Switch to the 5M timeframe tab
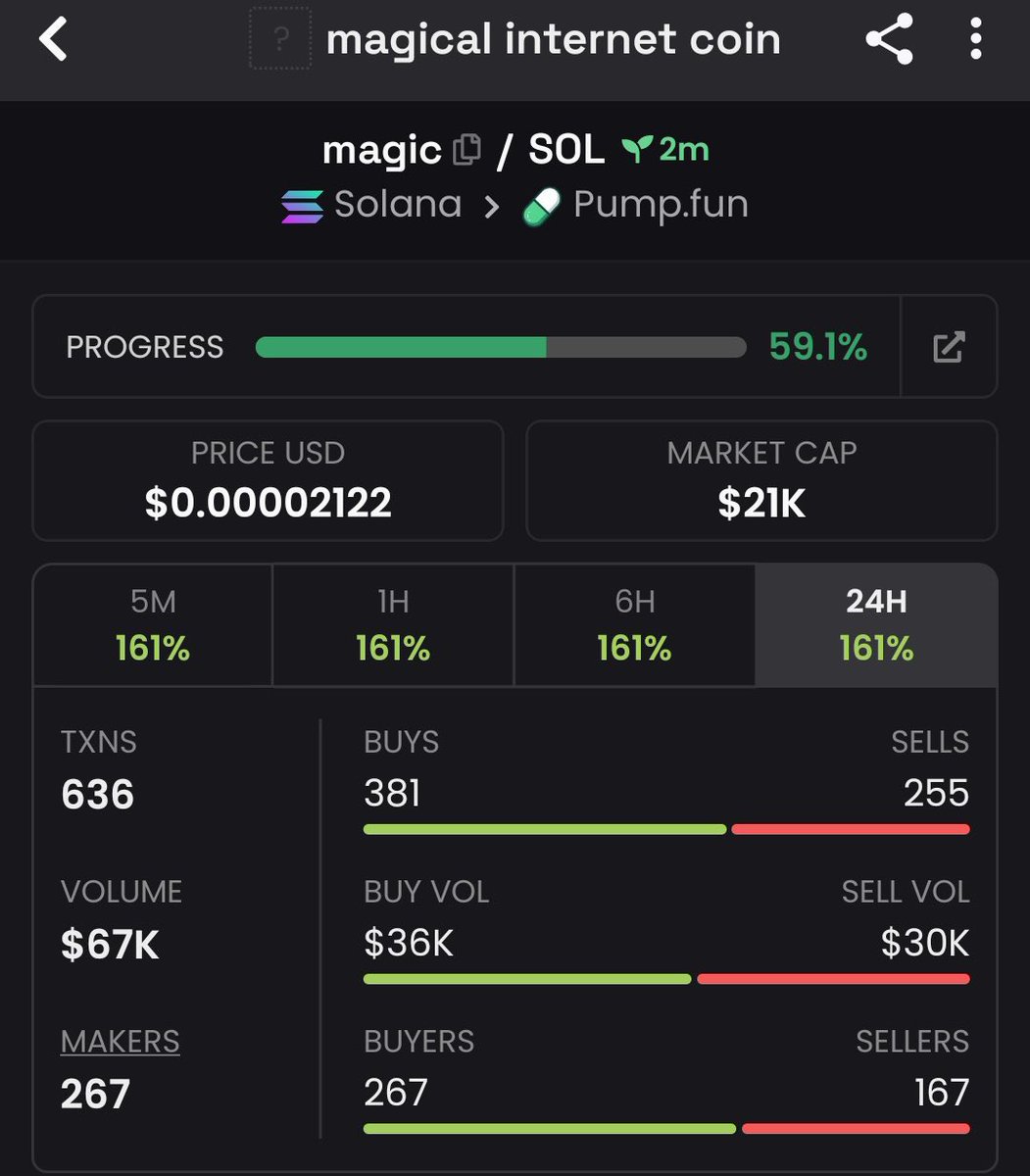The width and height of the screenshot is (1030, 1176). 153,625
